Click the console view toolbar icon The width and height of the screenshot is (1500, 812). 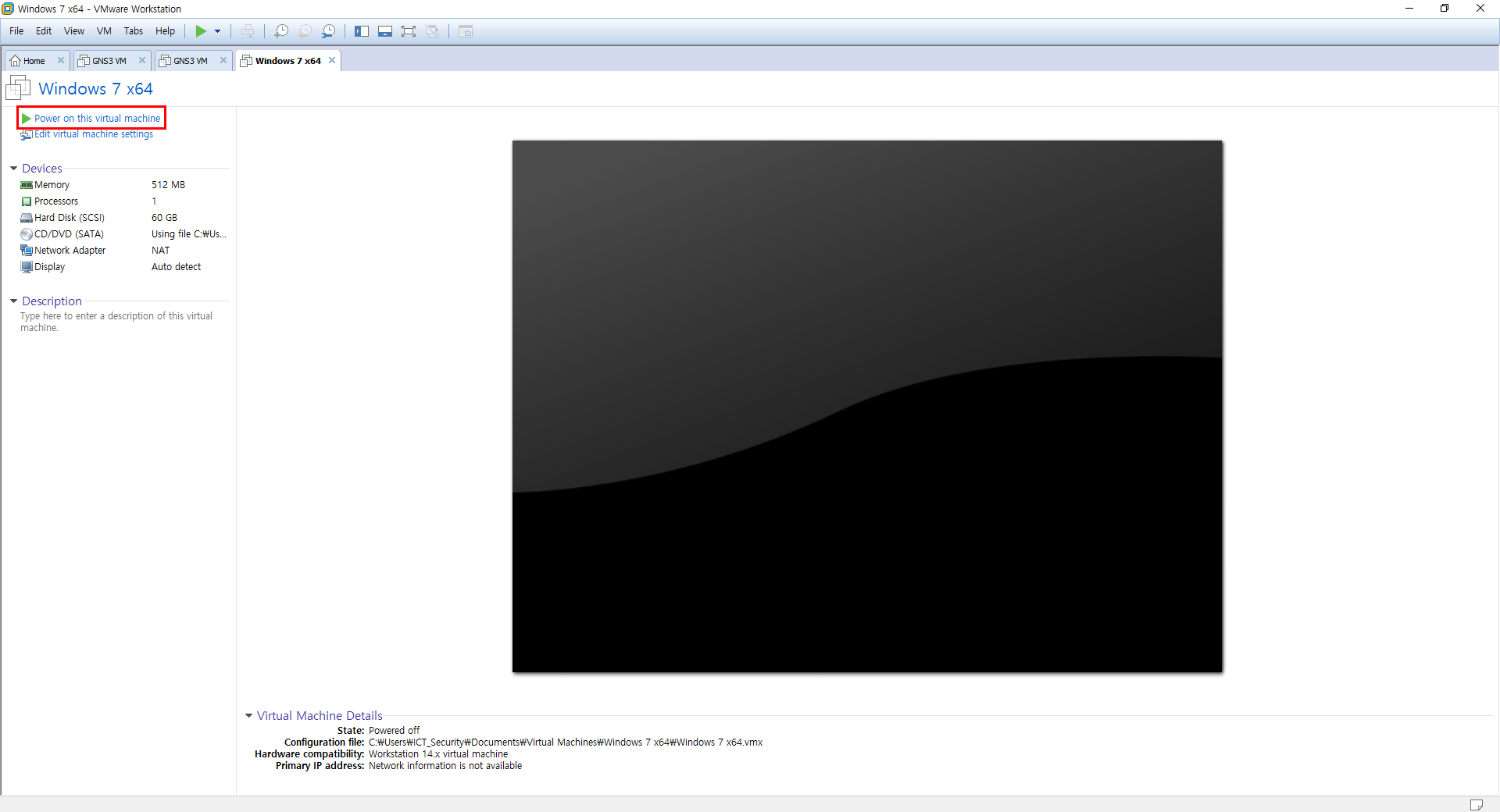pos(466,31)
